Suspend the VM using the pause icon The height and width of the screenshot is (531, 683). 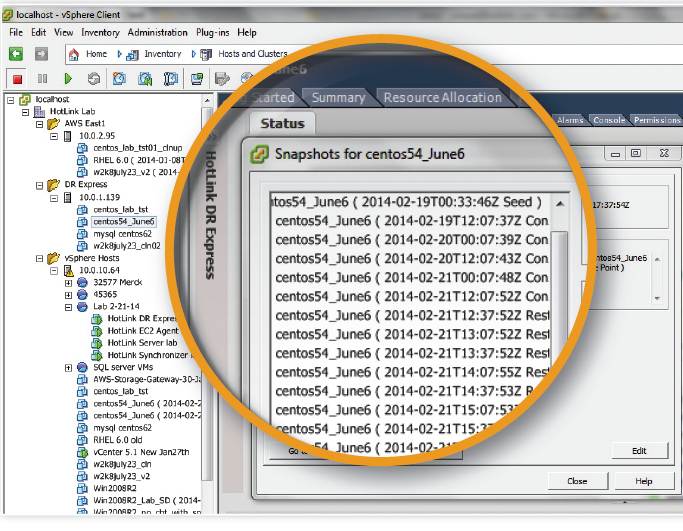pos(42,79)
